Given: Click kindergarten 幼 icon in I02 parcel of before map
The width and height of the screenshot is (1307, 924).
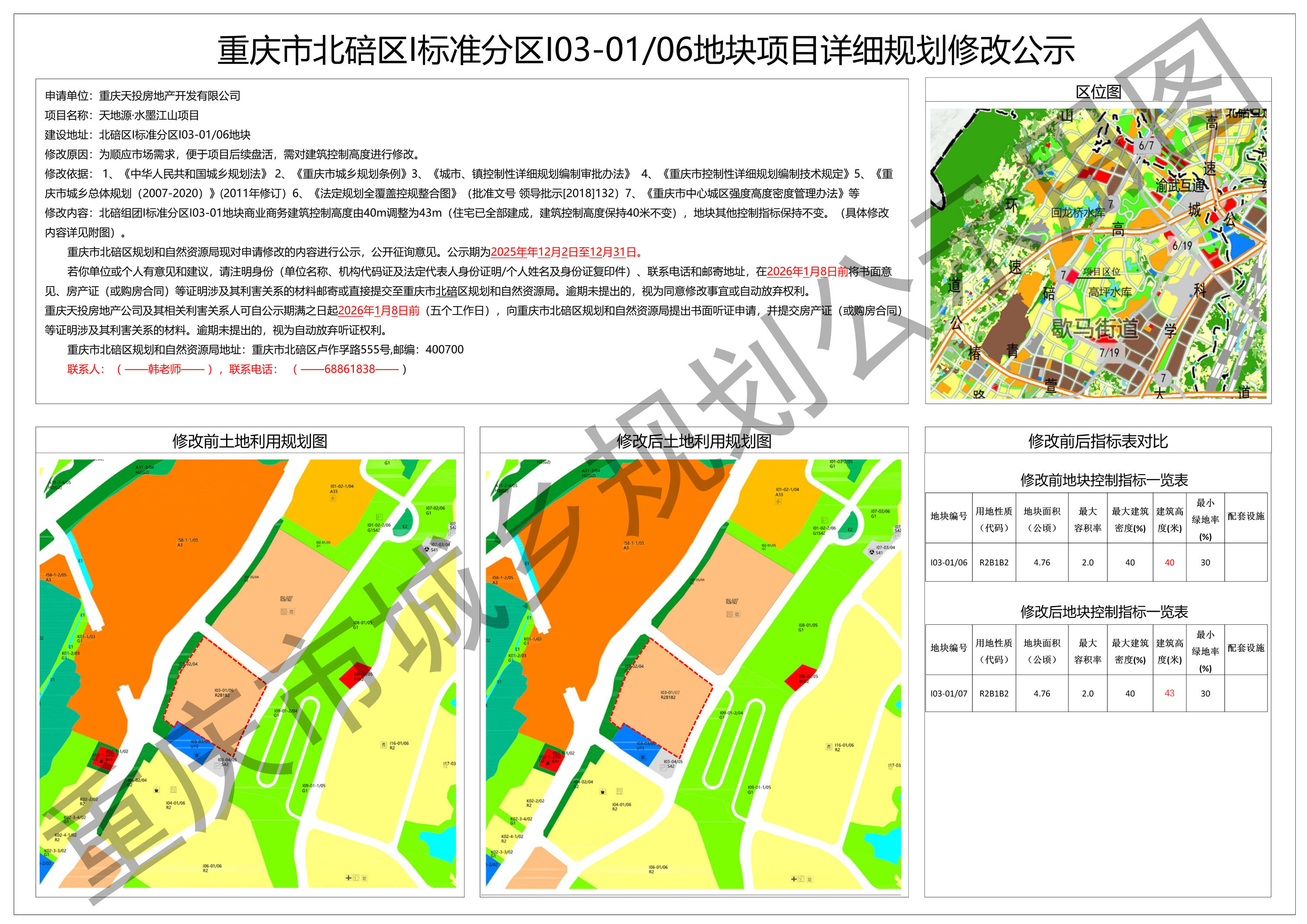Looking at the screenshot, I should [291, 612].
